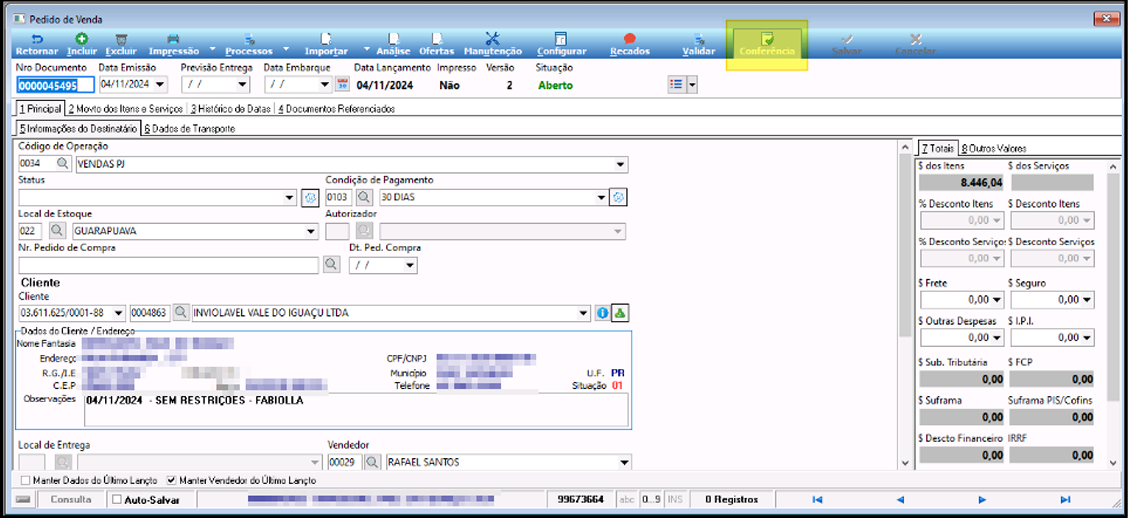
Task: Select the 1 Principal tab
Action: click(x=40, y=109)
